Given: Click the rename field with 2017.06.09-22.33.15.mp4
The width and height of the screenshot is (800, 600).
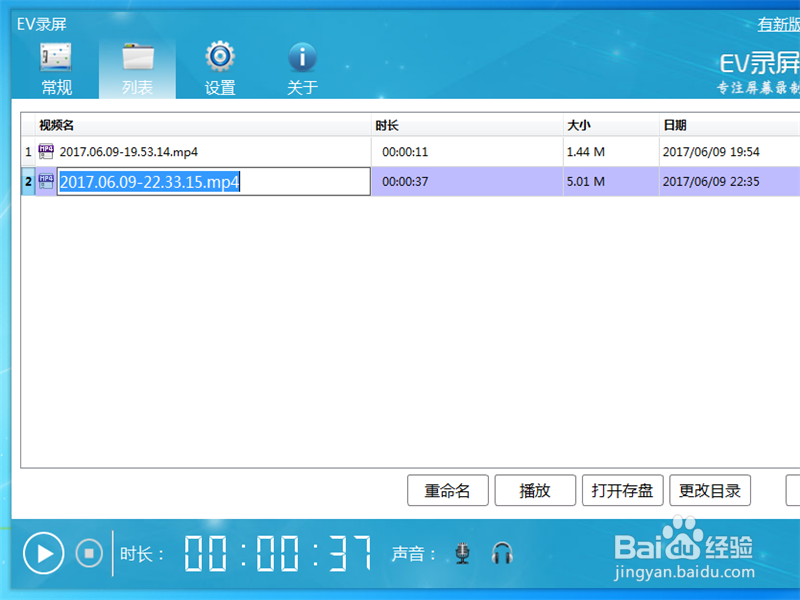Looking at the screenshot, I should [x=213, y=181].
